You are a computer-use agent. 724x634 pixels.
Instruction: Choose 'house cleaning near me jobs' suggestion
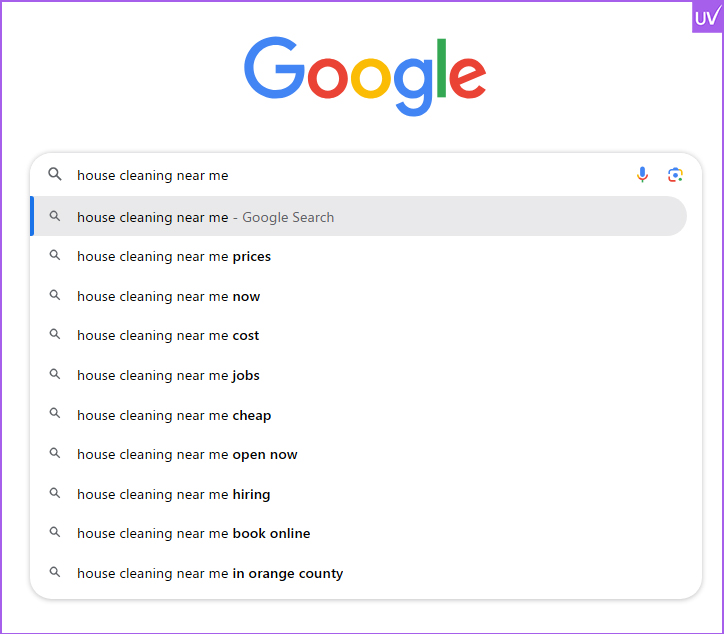pos(168,376)
